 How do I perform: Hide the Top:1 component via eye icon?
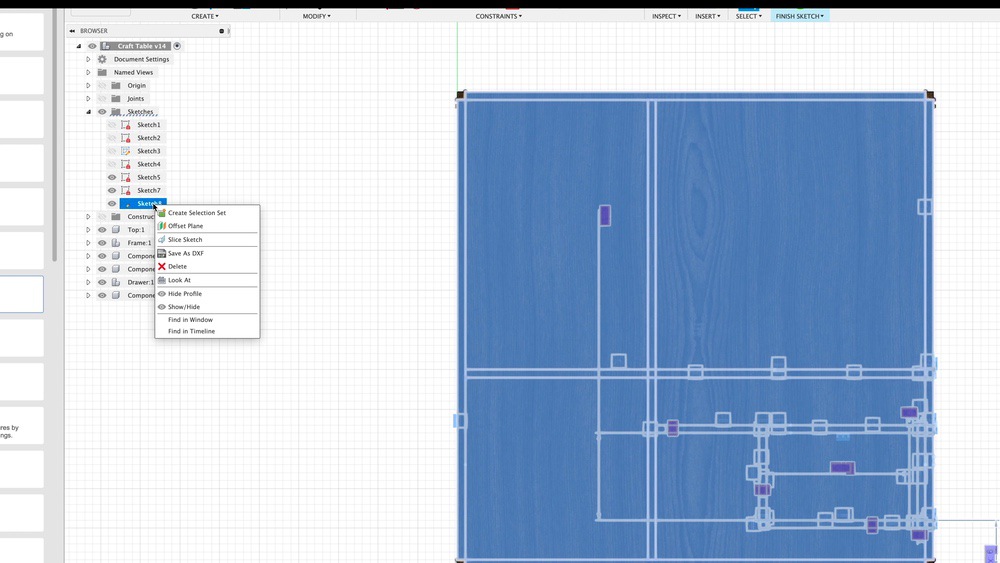(x=102, y=230)
